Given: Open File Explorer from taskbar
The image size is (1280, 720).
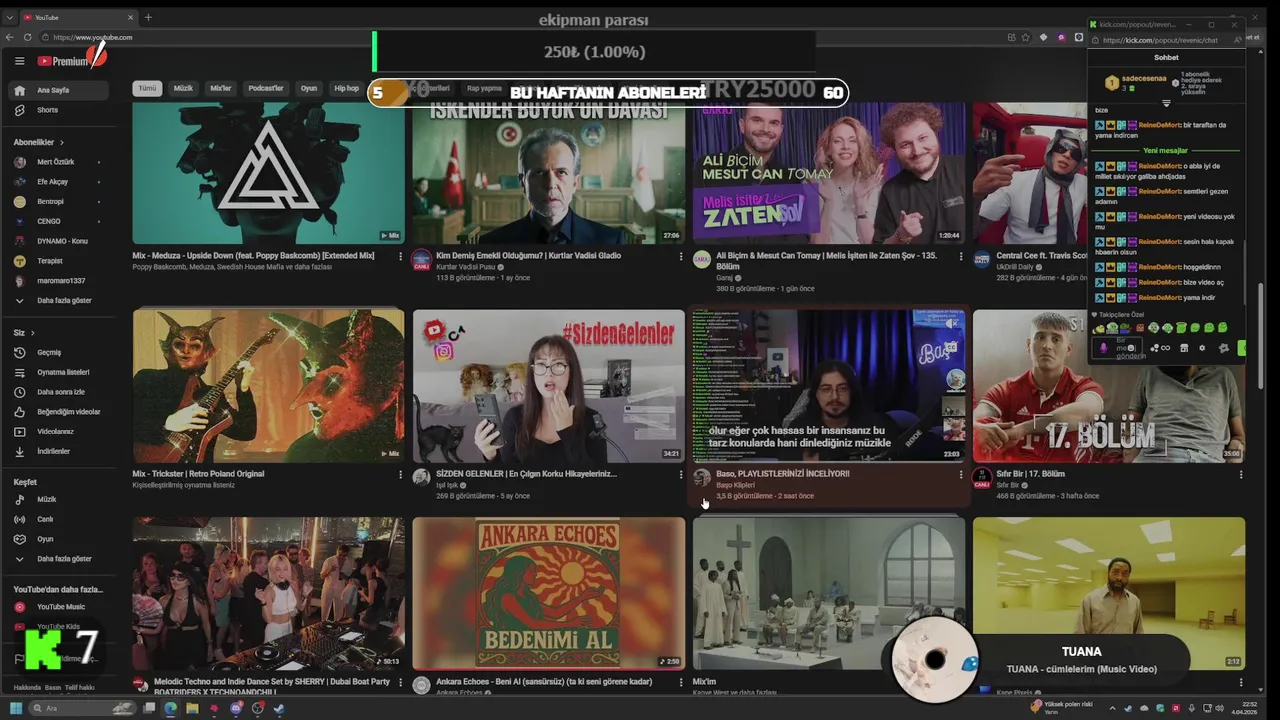Looking at the screenshot, I should (192, 708).
